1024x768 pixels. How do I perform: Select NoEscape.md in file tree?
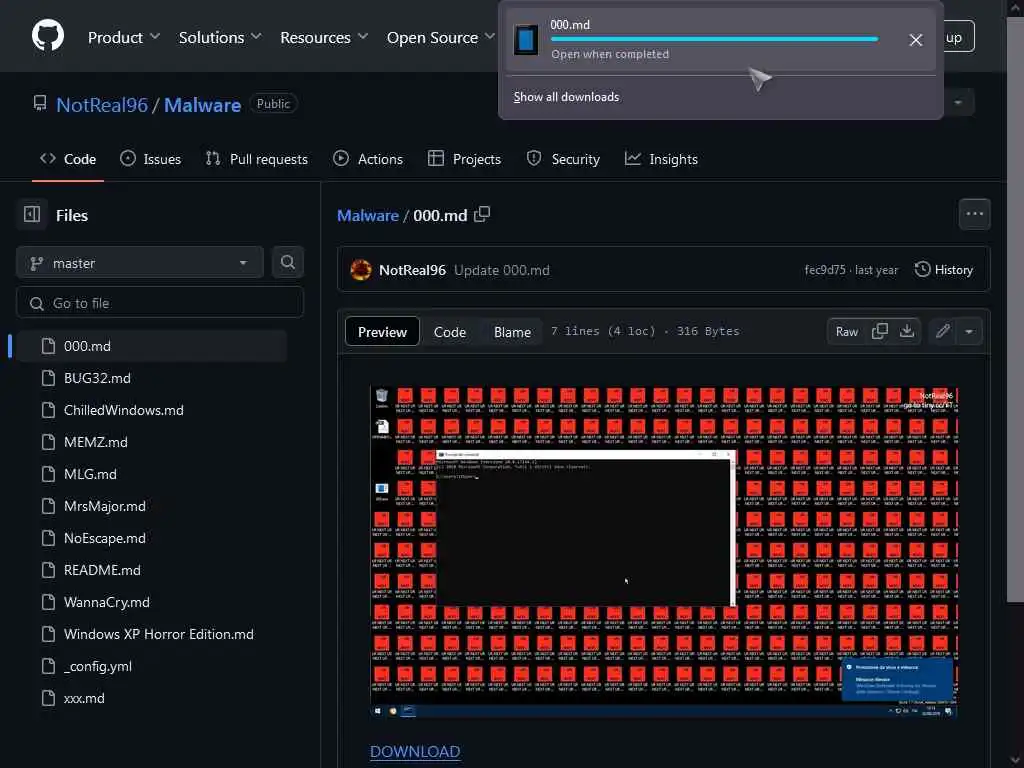(x=151, y=538)
